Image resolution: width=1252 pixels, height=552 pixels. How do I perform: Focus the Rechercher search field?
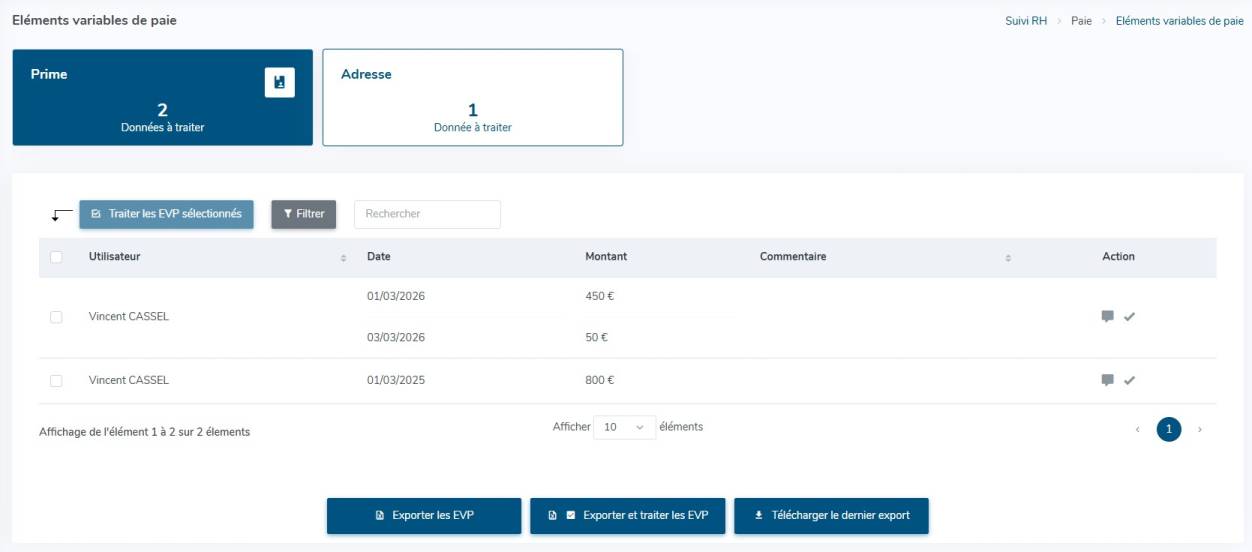pos(427,214)
